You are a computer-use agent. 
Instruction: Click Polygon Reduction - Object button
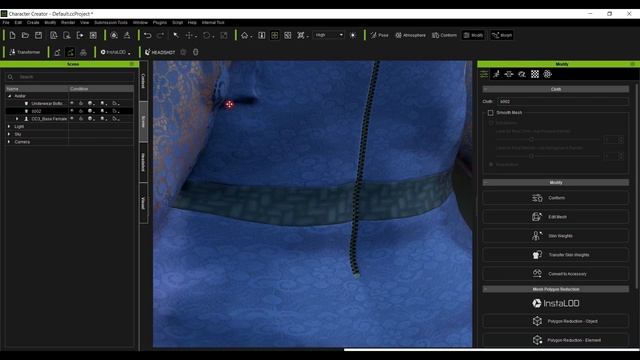coord(556,321)
